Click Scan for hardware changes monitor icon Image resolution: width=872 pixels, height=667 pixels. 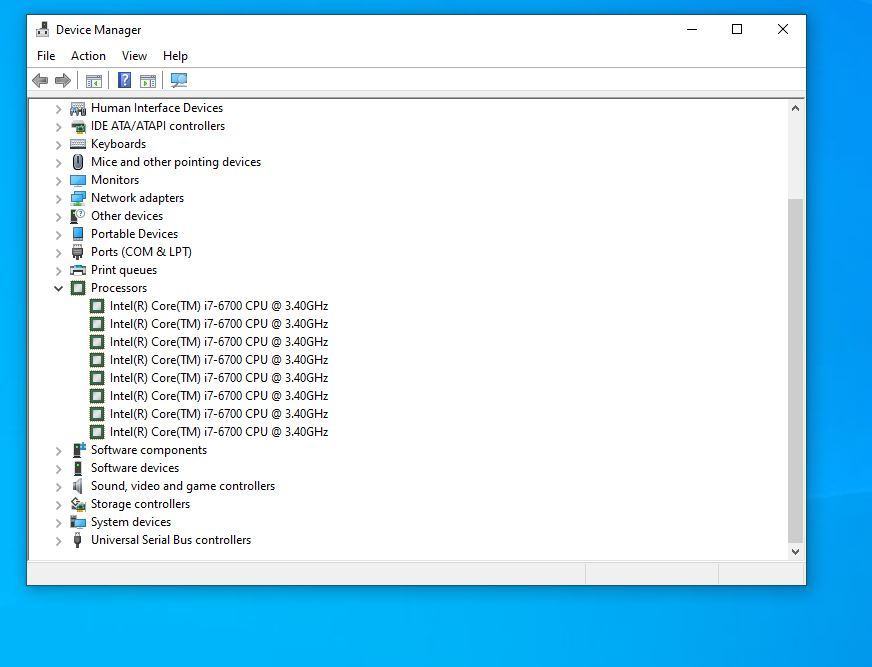[179, 81]
